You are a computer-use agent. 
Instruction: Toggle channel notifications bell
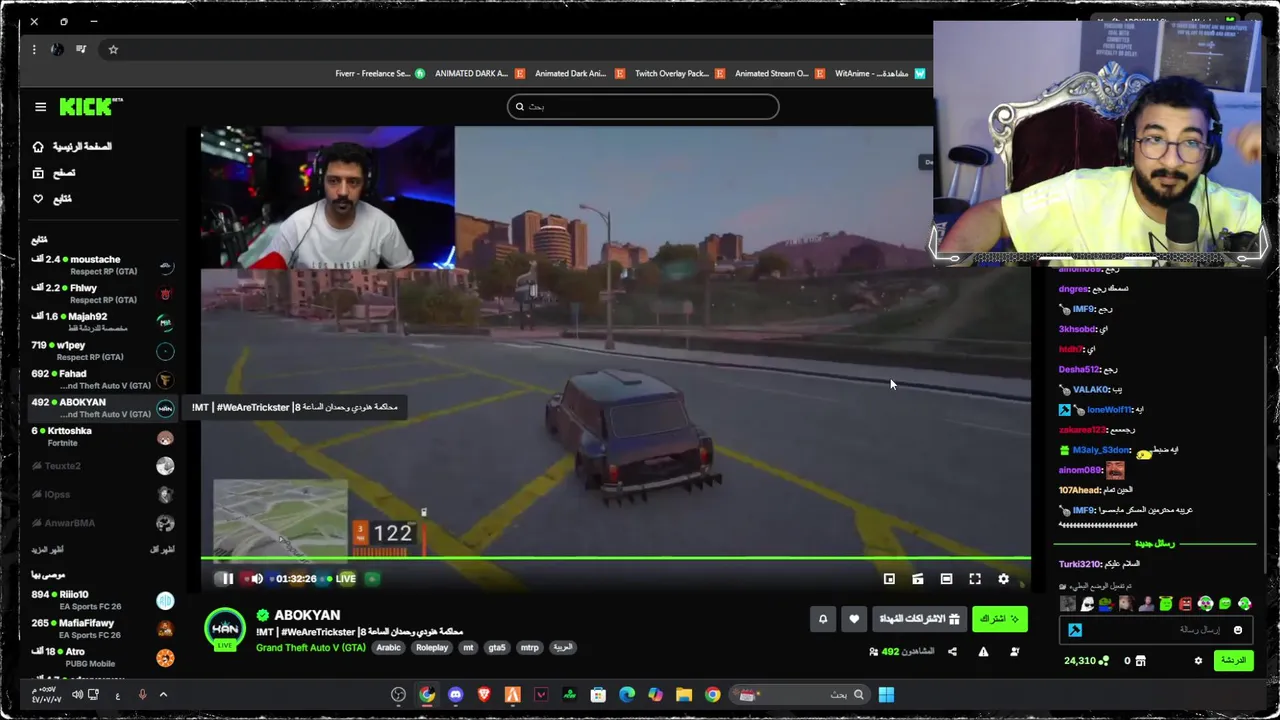(823, 619)
